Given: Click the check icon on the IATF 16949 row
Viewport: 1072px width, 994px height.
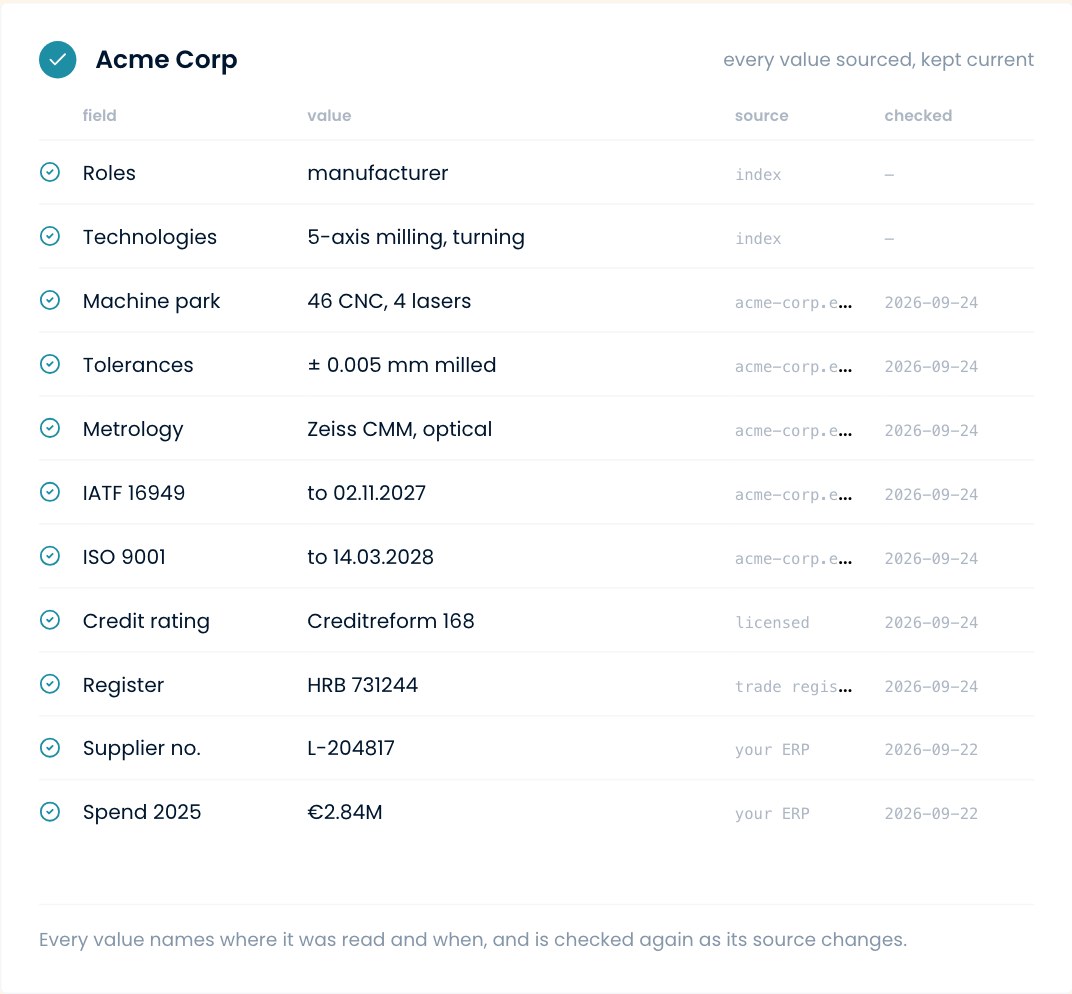Looking at the screenshot, I should tap(50, 492).
